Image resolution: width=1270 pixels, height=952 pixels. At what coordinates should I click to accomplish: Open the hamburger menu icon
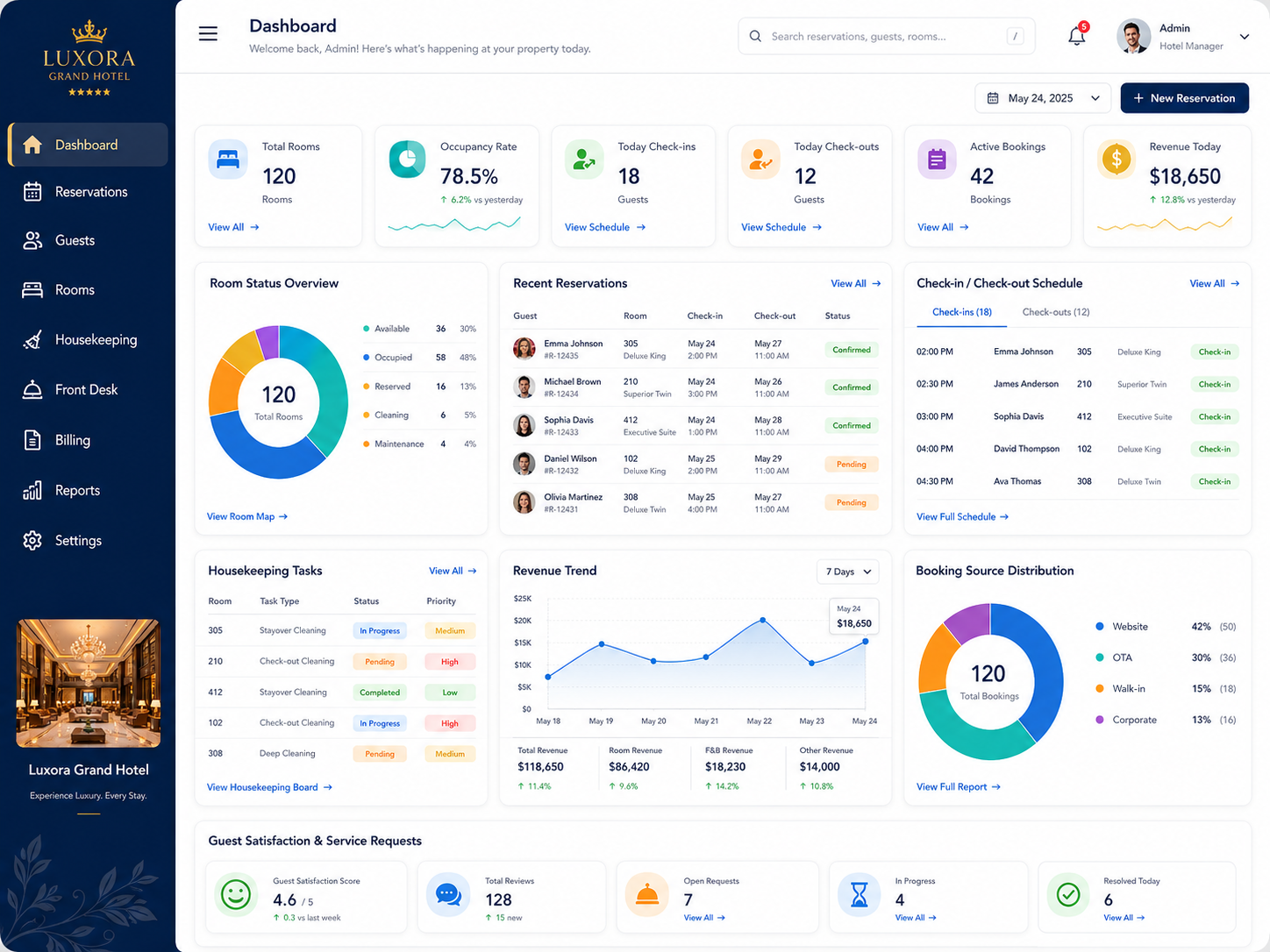pos(208,34)
